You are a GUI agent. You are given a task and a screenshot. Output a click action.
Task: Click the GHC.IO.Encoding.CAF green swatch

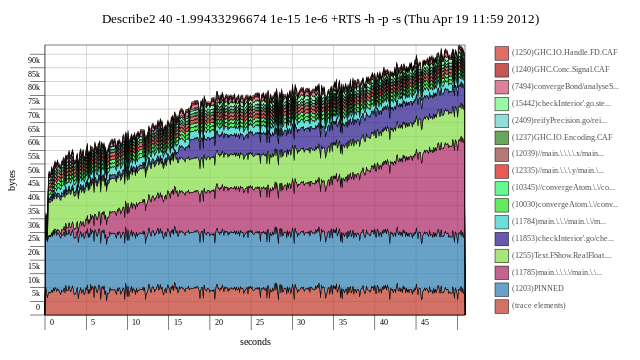point(502,138)
